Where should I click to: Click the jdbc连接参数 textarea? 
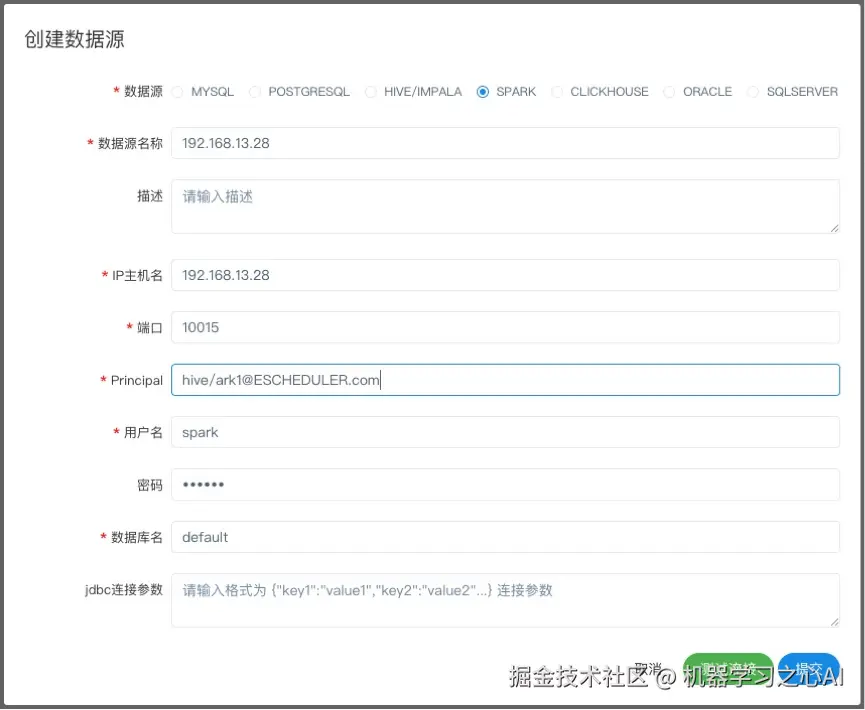click(x=505, y=601)
